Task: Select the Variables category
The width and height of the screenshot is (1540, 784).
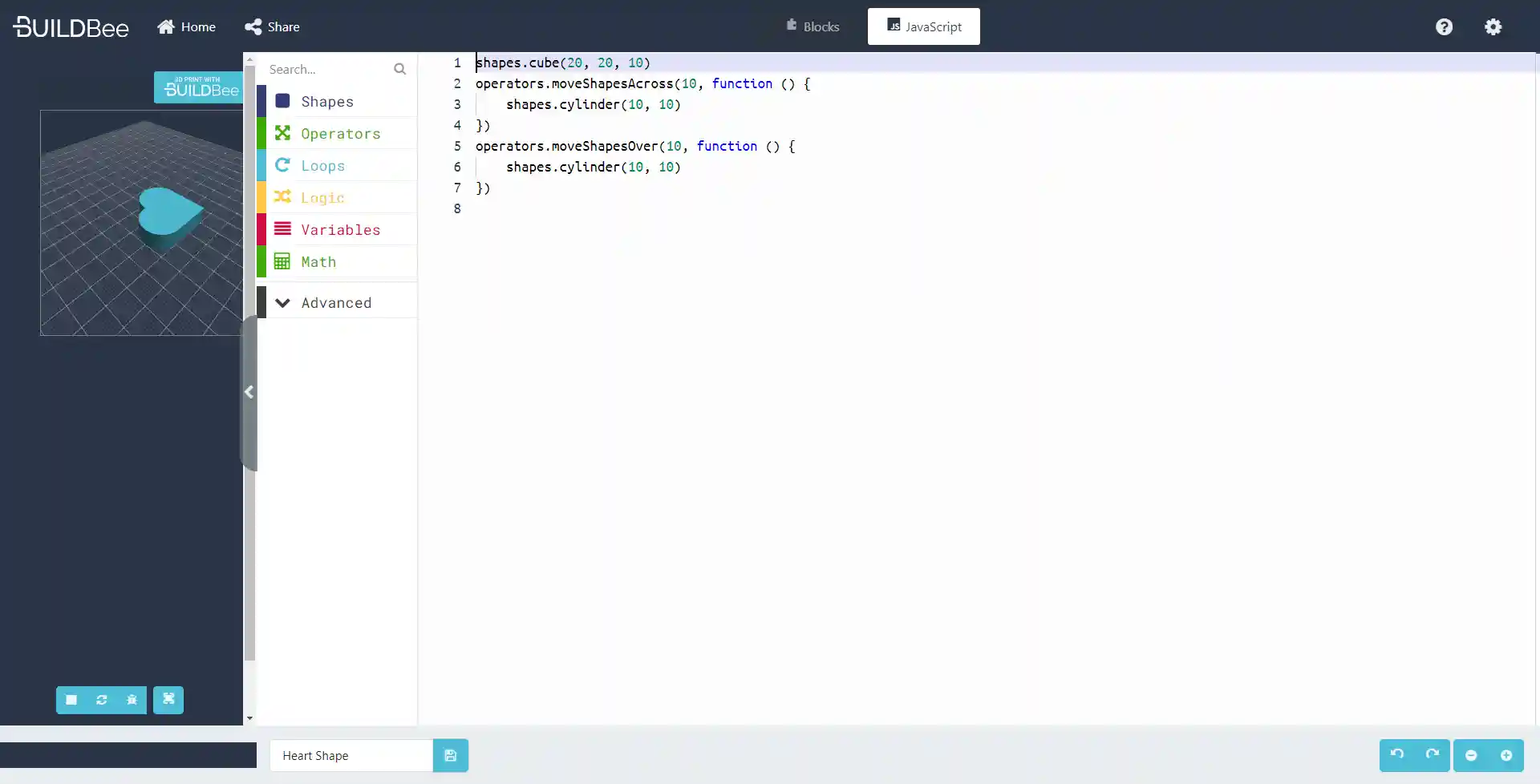Action: pos(341,229)
